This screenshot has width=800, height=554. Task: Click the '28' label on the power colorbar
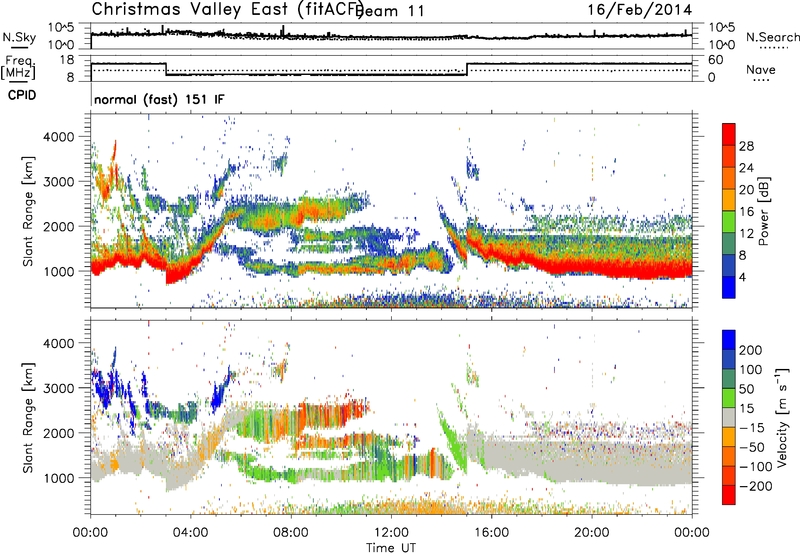coord(746,146)
